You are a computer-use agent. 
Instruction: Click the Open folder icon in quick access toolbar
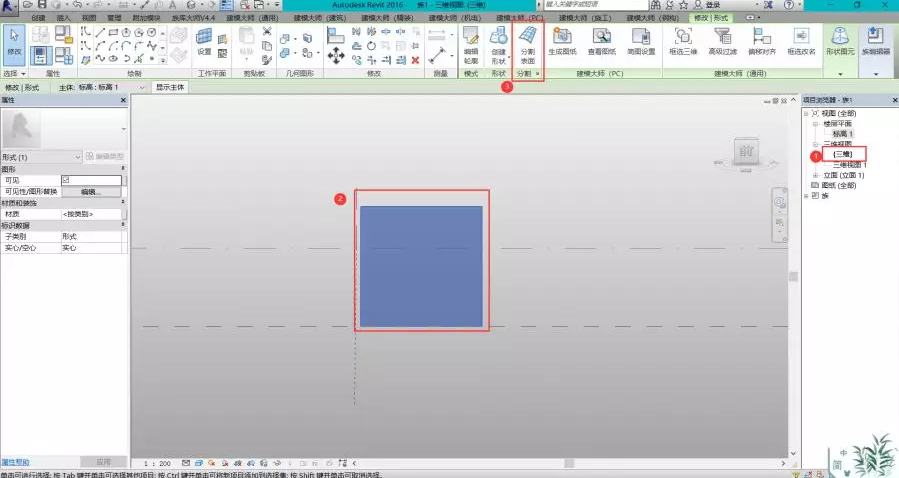[x=28, y=5]
